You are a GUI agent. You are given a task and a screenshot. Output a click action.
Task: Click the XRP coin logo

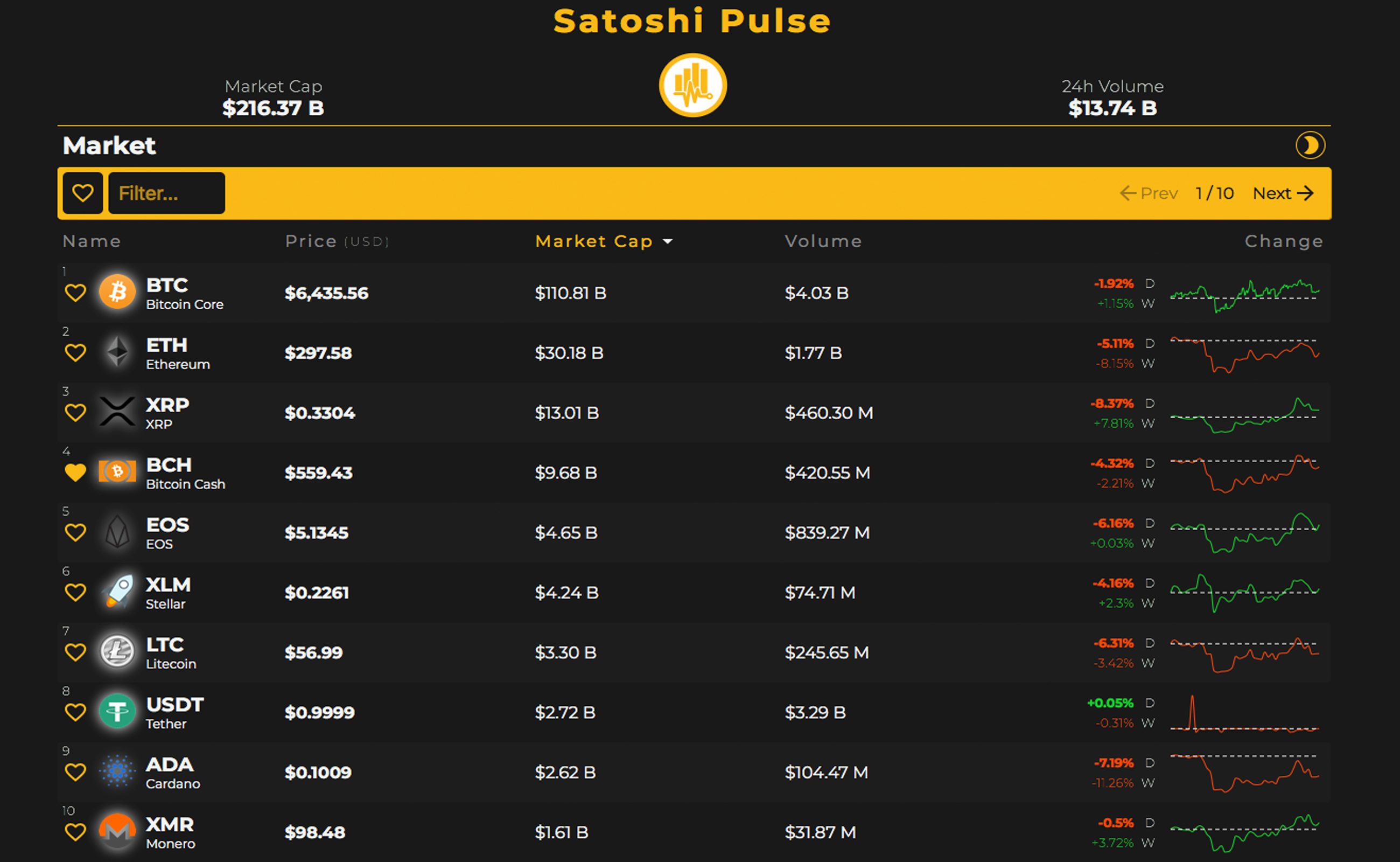117,411
